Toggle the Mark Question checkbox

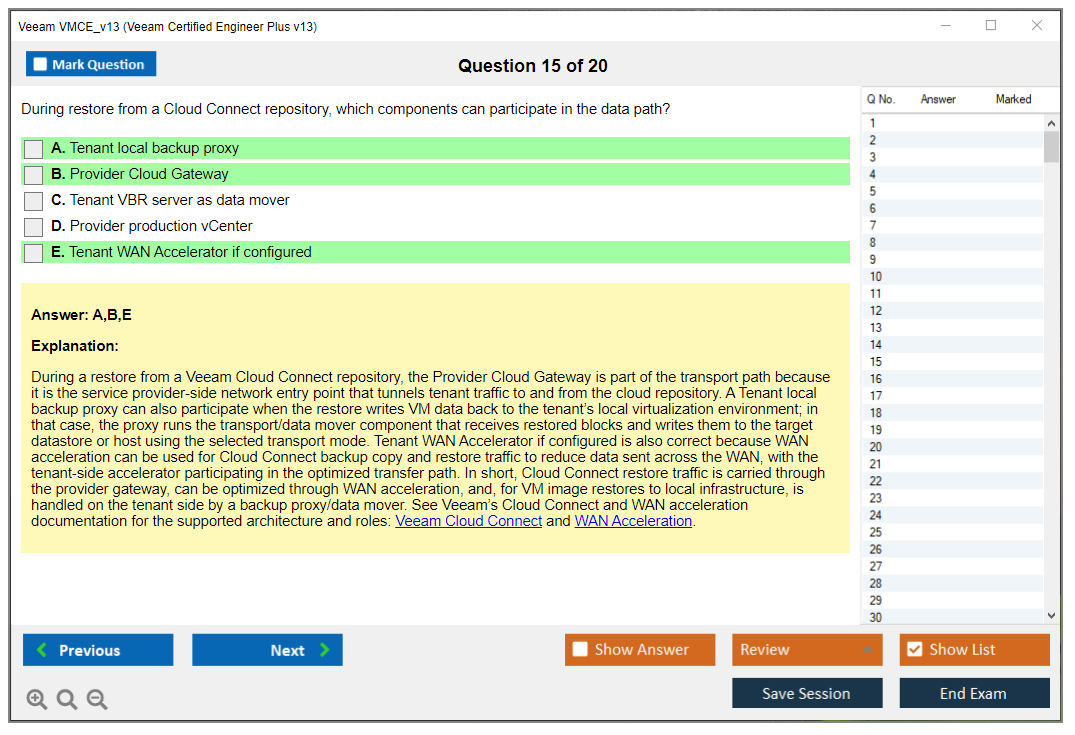coord(40,64)
